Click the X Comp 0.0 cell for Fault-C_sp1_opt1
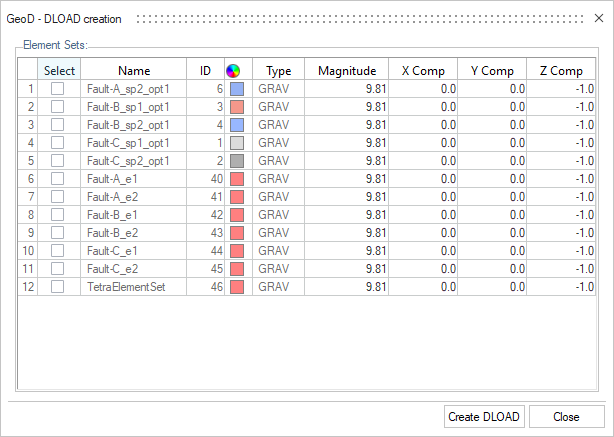 (x=423, y=143)
